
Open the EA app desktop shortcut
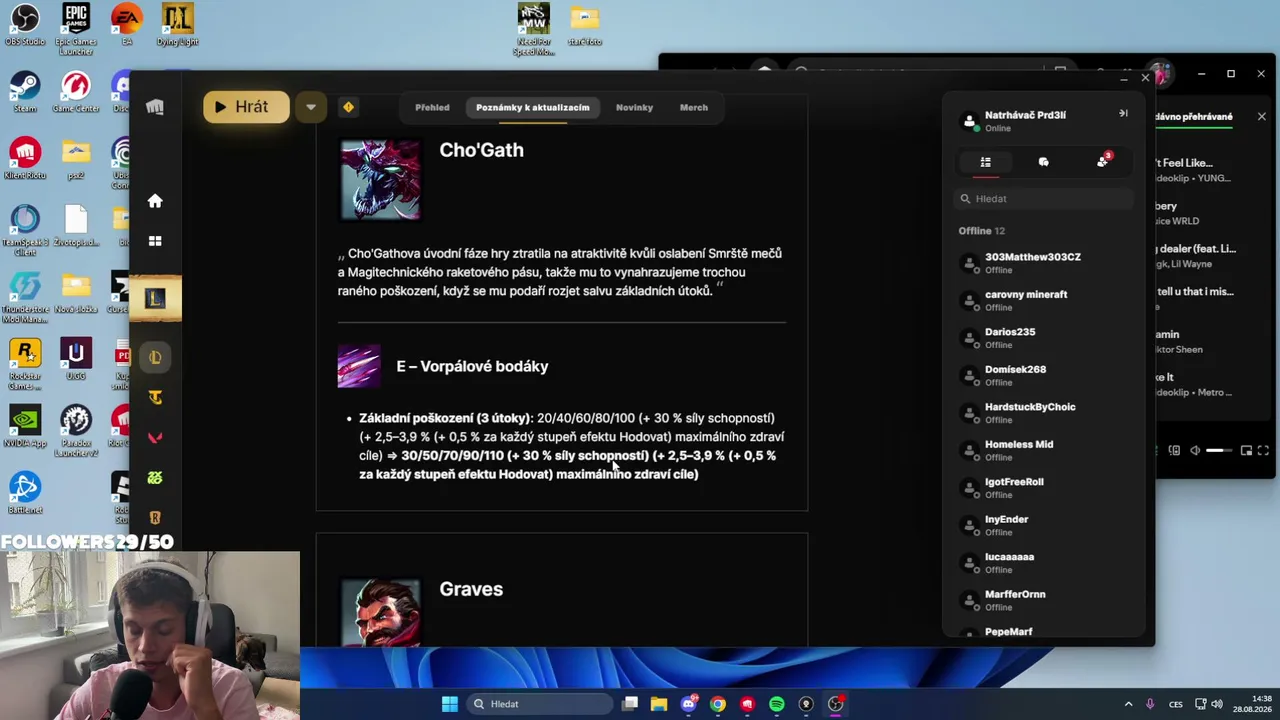pyautogui.click(x=127, y=25)
